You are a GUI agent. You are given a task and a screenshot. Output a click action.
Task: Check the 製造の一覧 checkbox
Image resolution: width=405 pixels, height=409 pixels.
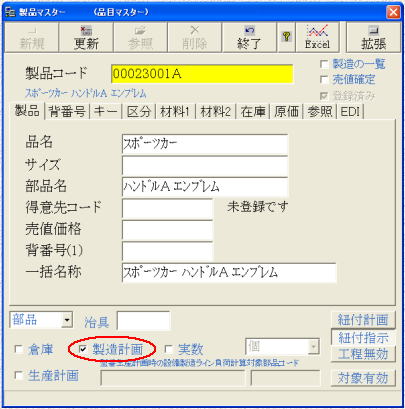point(324,64)
